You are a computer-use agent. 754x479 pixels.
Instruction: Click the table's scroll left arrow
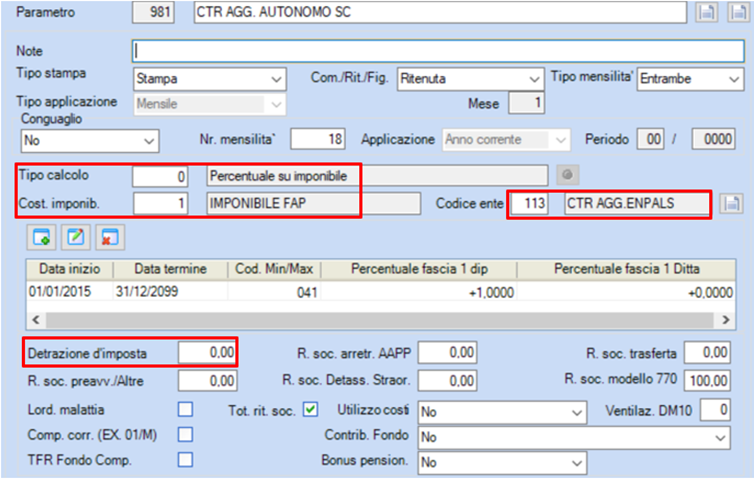click(36, 320)
